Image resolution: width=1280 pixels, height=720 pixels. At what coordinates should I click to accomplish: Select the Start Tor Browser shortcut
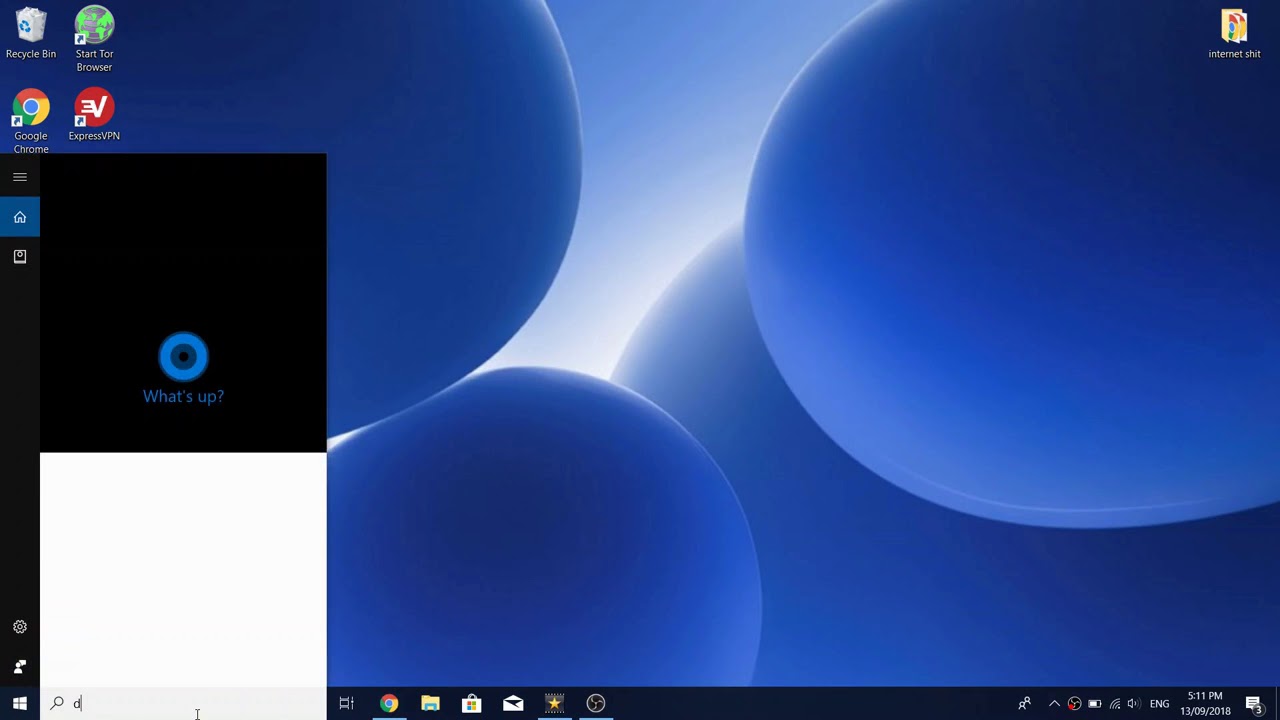coord(94,39)
